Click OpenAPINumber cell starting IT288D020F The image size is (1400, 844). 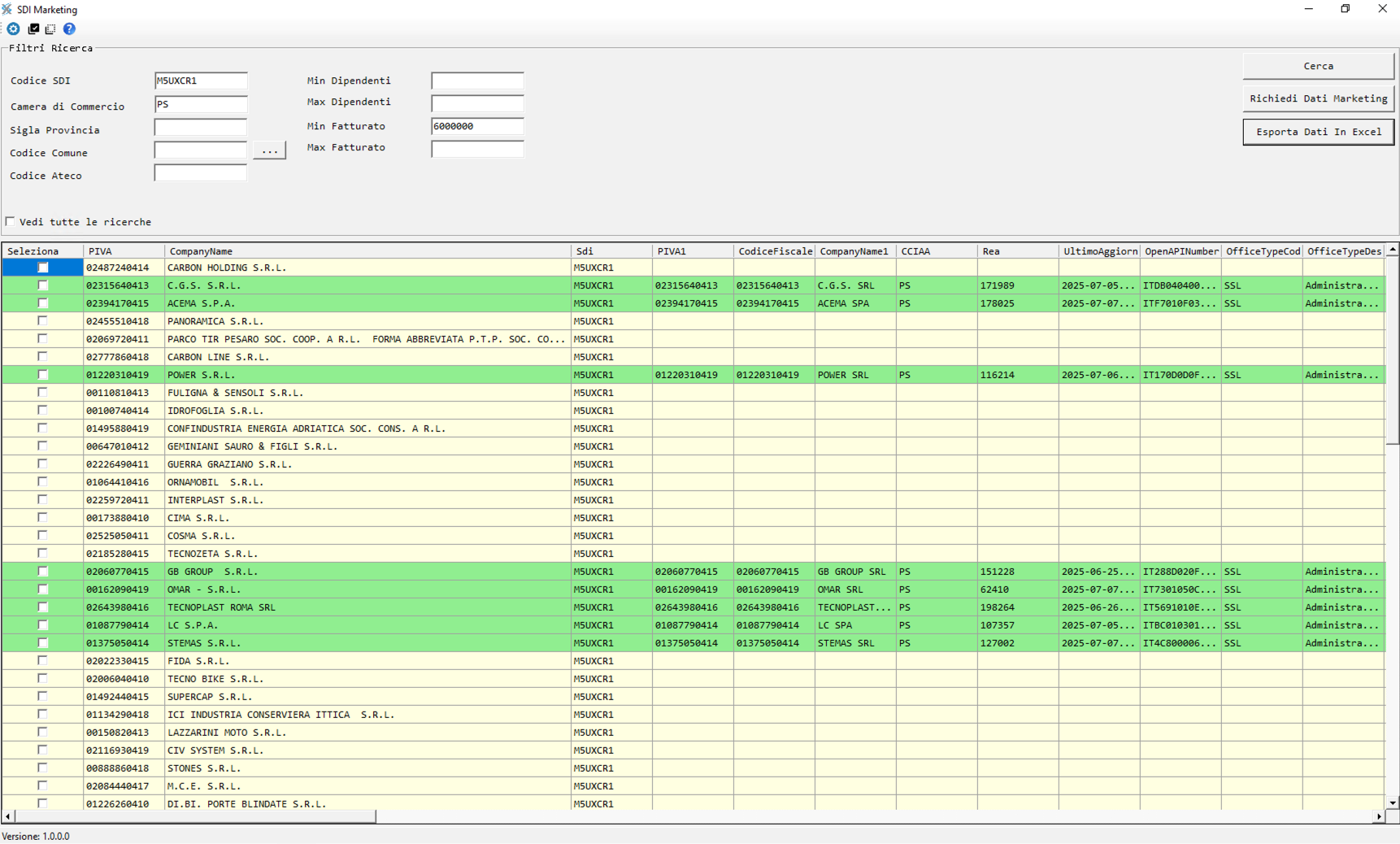click(1180, 572)
